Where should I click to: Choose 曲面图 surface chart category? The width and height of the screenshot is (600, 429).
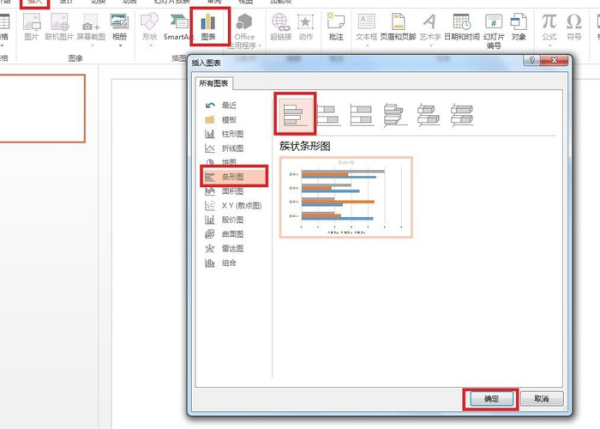click(x=233, y=234)
